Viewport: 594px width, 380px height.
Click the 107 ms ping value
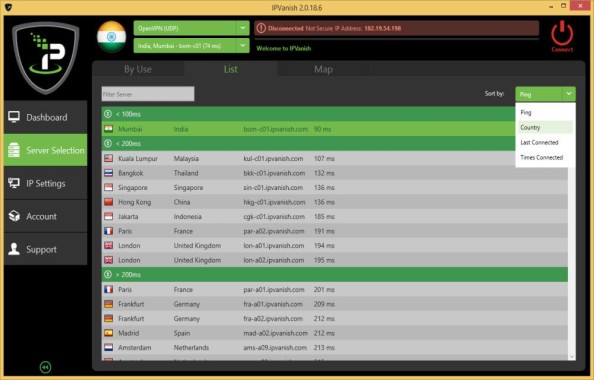pos(324,158)
